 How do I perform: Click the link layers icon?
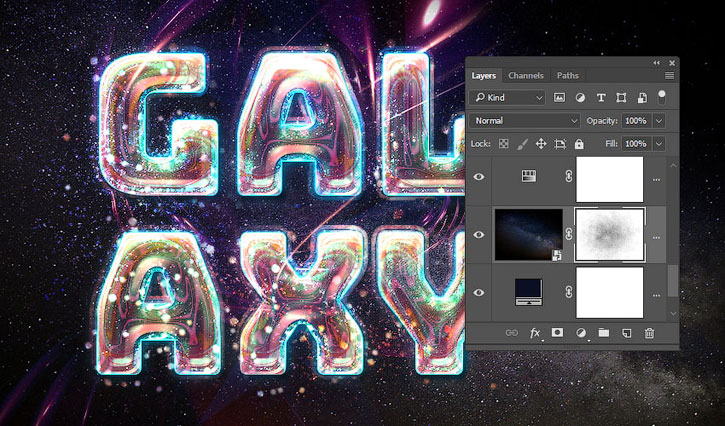pos(512,333)
